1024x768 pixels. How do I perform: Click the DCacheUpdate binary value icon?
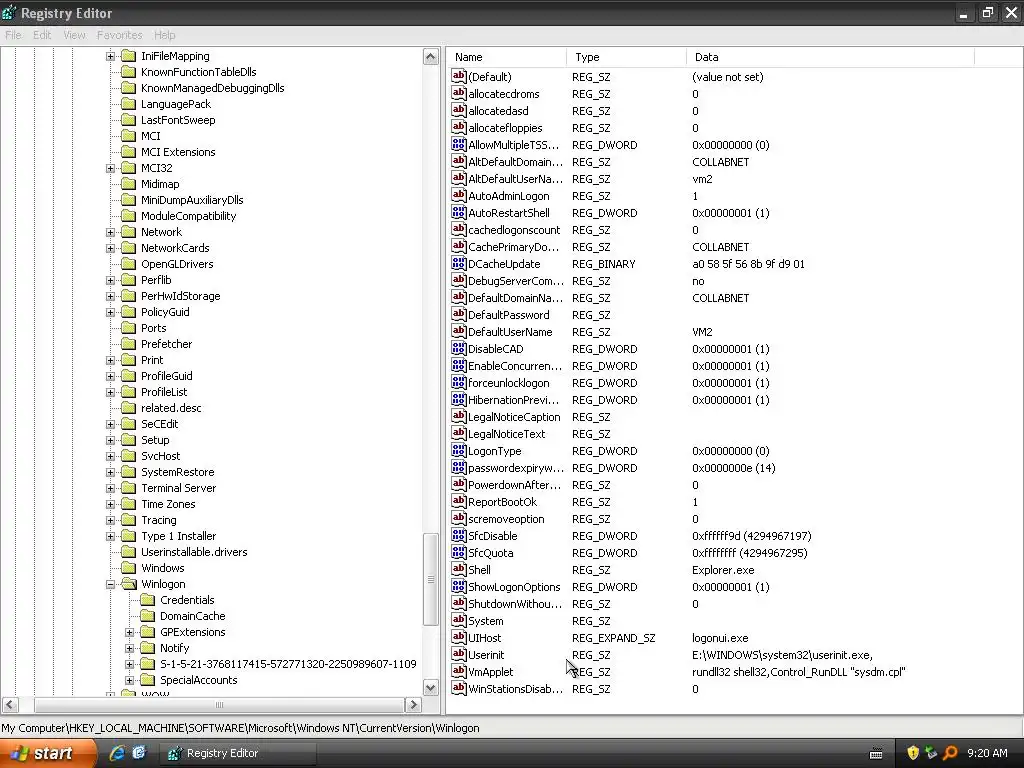click(x=458, y=264)
